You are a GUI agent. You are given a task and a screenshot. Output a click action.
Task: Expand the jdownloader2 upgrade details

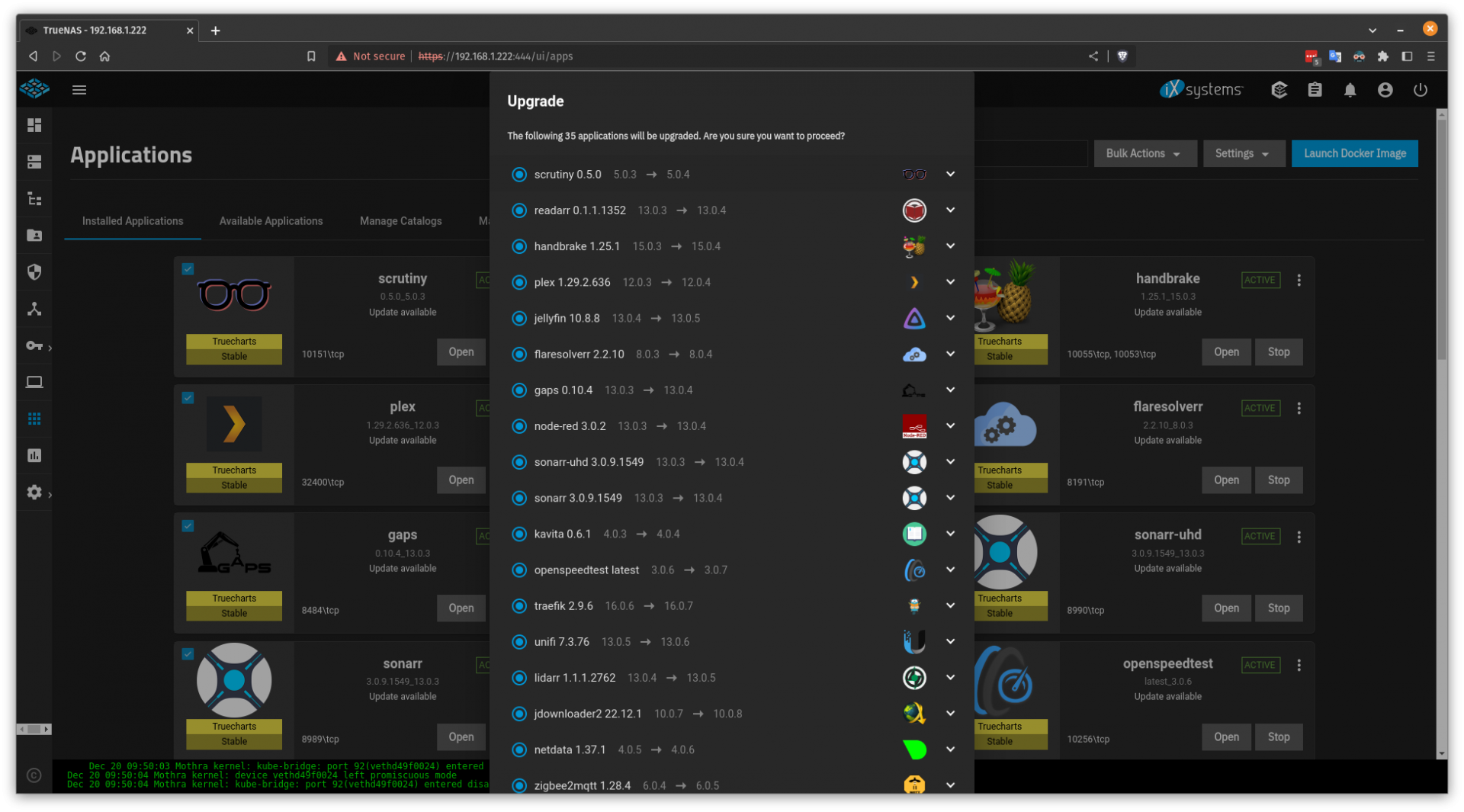950,713
